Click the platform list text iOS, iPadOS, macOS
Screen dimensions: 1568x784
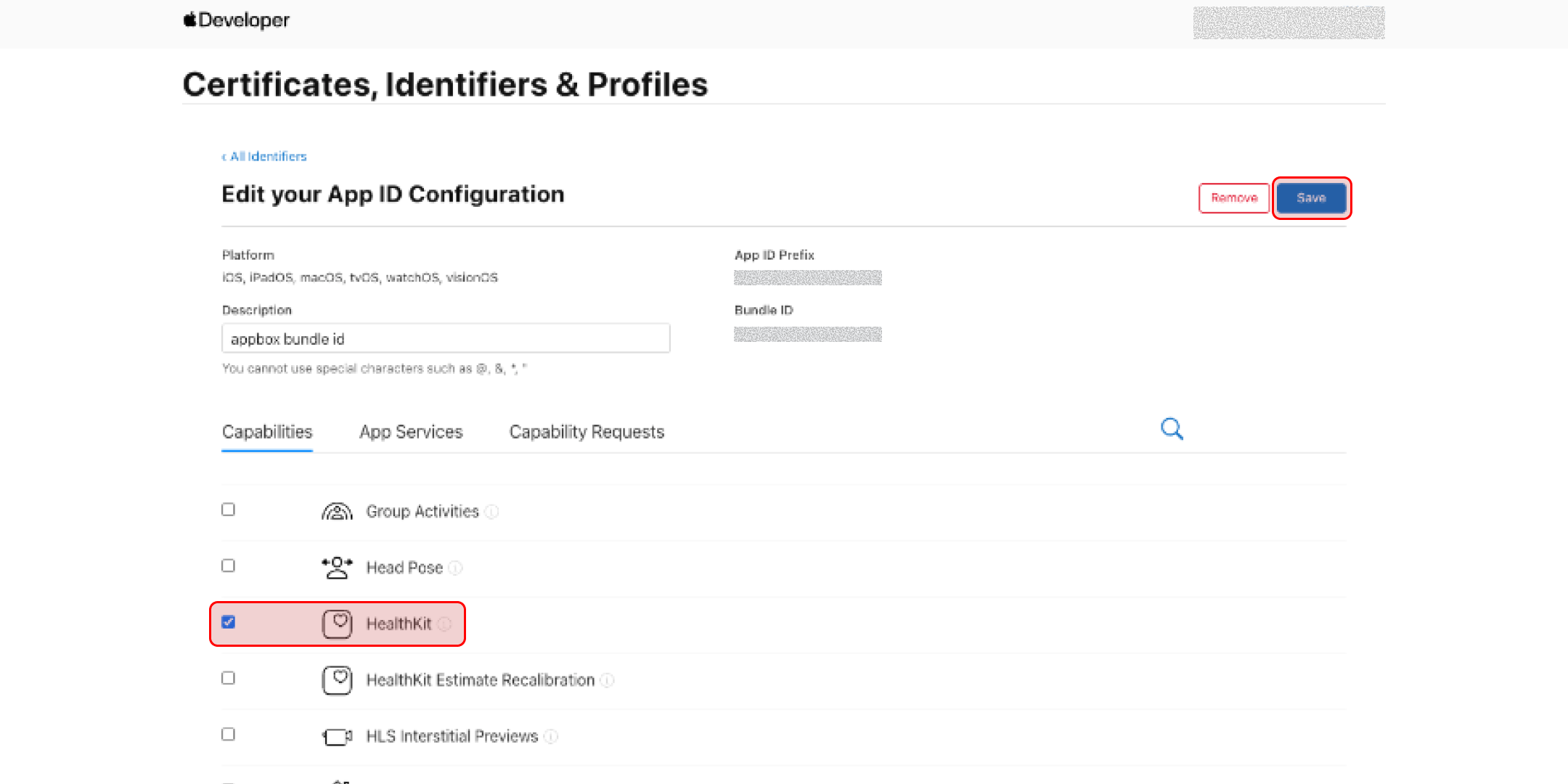click(x=360, y=278)
